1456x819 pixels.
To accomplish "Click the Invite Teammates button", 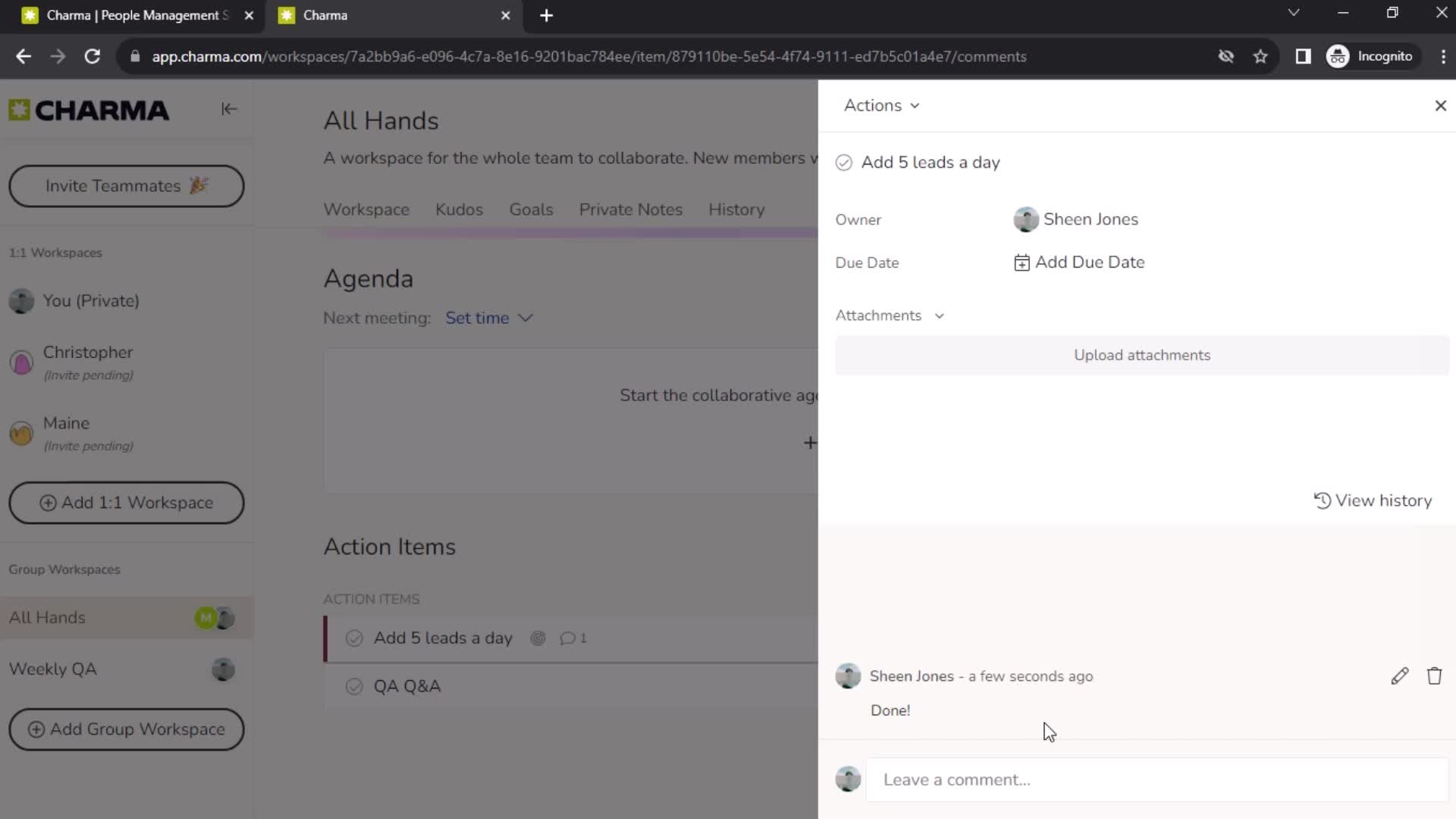I will pos(128,186).
